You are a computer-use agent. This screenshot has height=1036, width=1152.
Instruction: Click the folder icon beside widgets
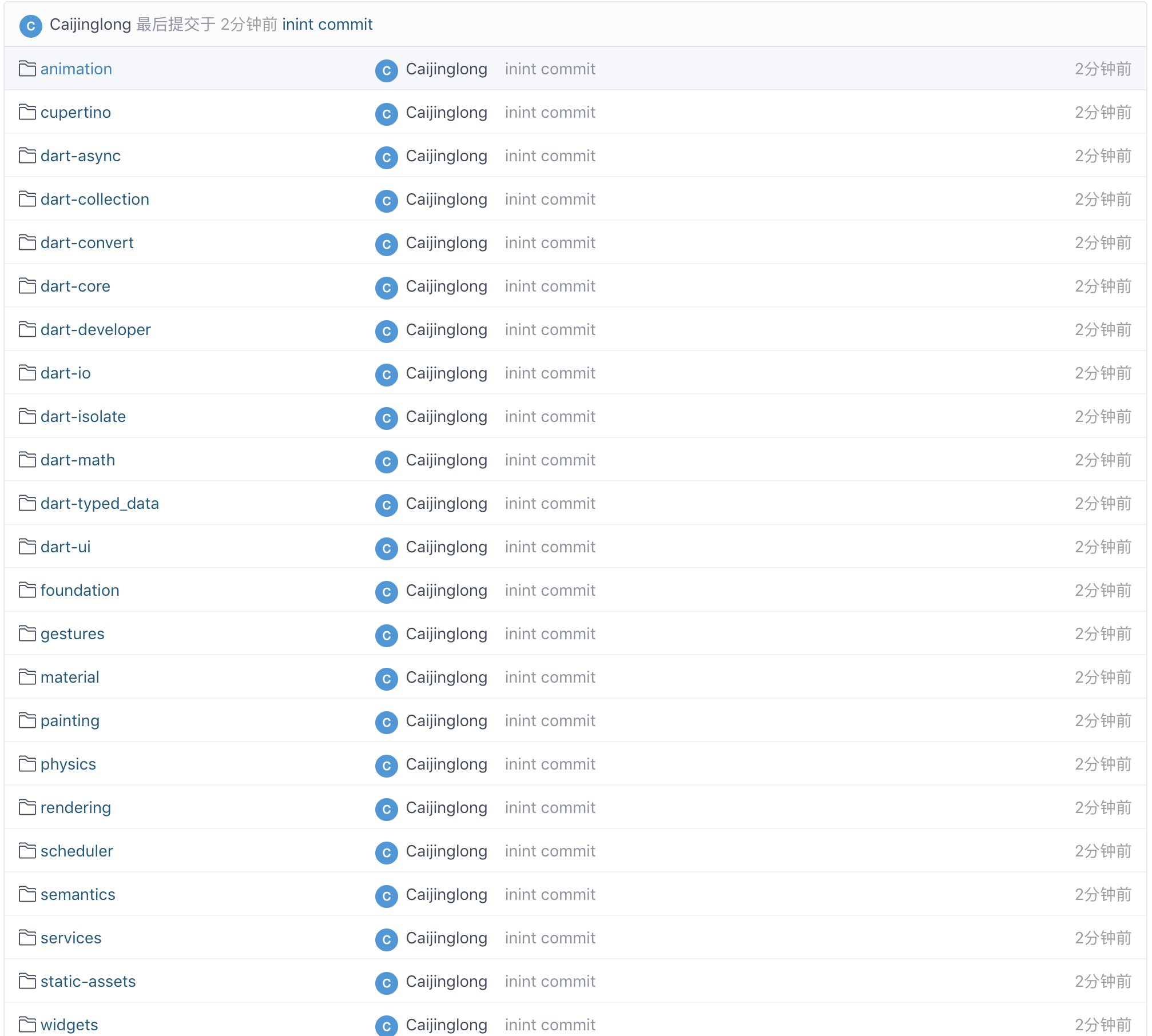coord(27,1025)
